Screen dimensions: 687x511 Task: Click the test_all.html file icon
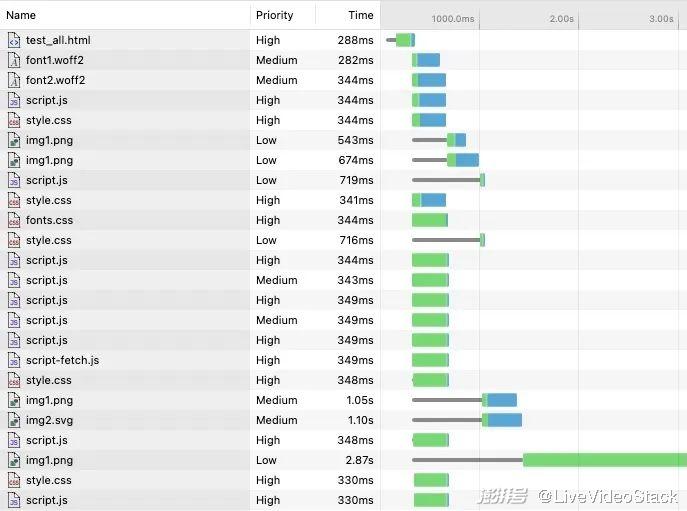[14, 40]
